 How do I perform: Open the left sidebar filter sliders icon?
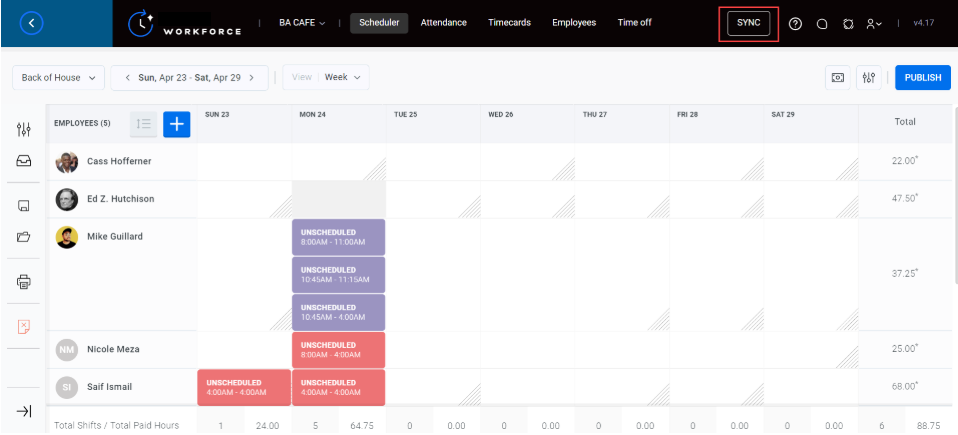click(x=24, y=130)
